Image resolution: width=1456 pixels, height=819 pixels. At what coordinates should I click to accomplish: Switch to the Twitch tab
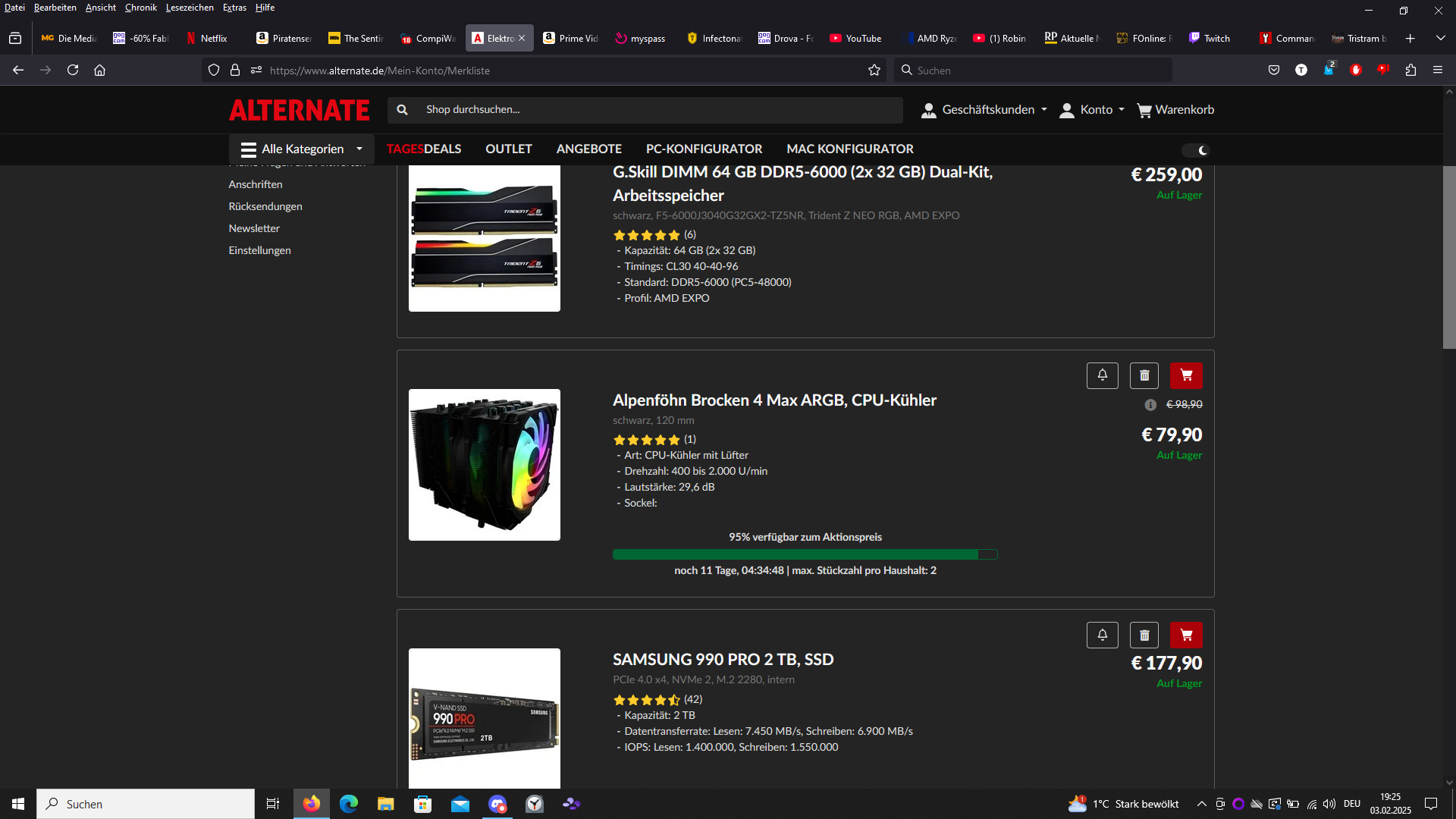pos(1216,38)
